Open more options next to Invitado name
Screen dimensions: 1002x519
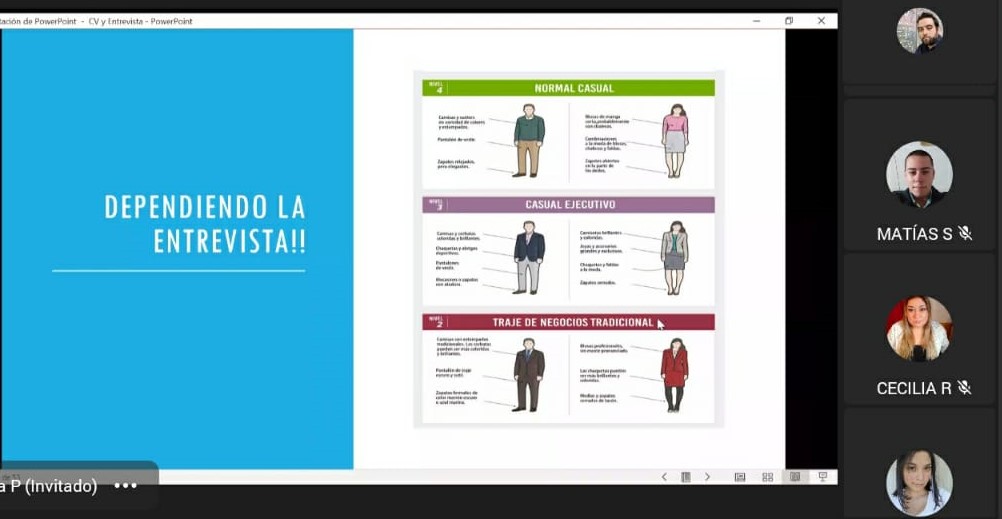(x=125, y=486)
